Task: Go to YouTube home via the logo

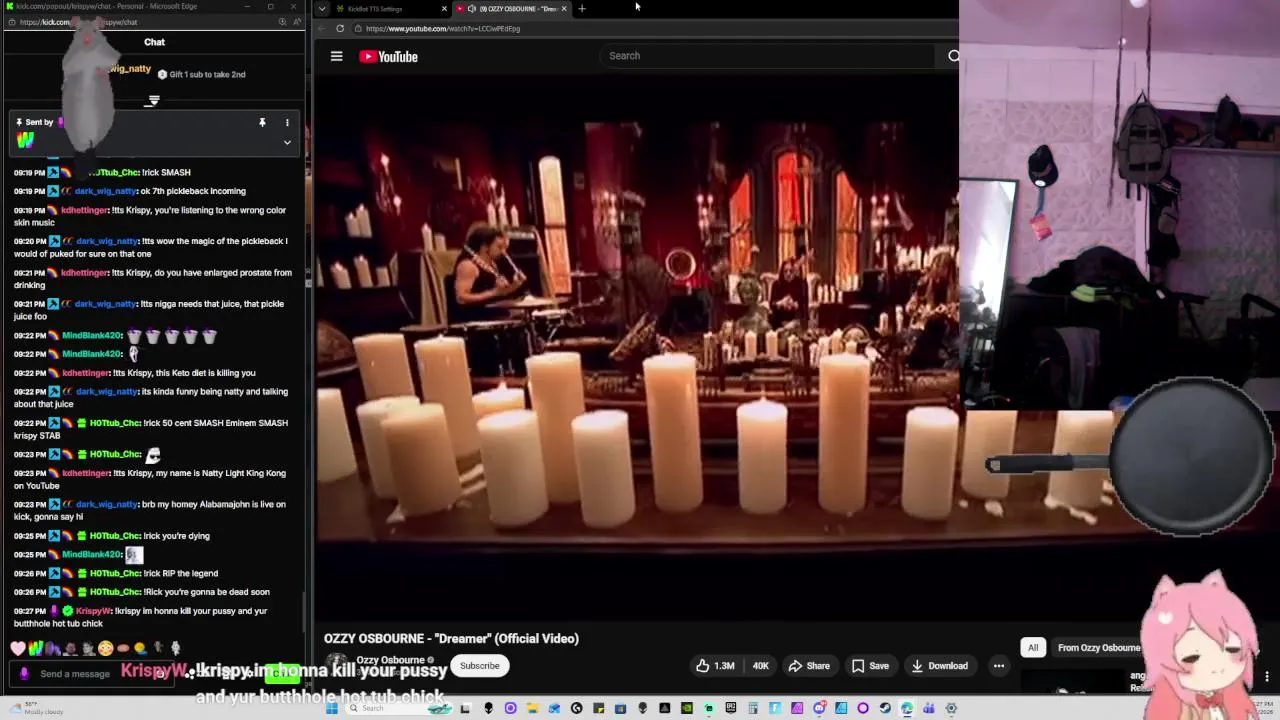Action: point(389,57)
